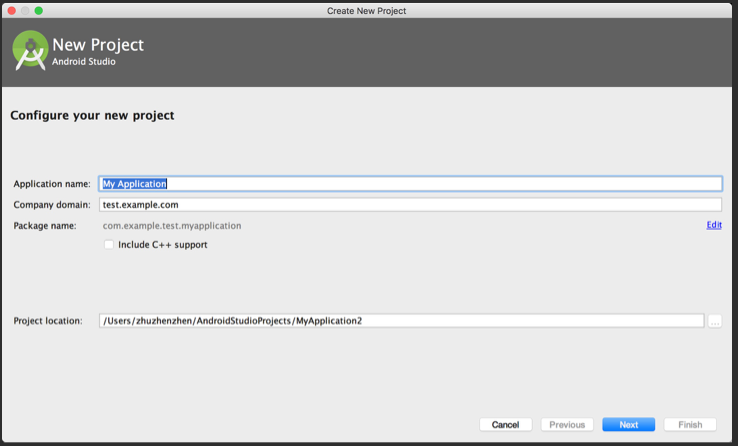Click the Project location path field
This screenshot has width=738, height=446.
coord(401,321)
